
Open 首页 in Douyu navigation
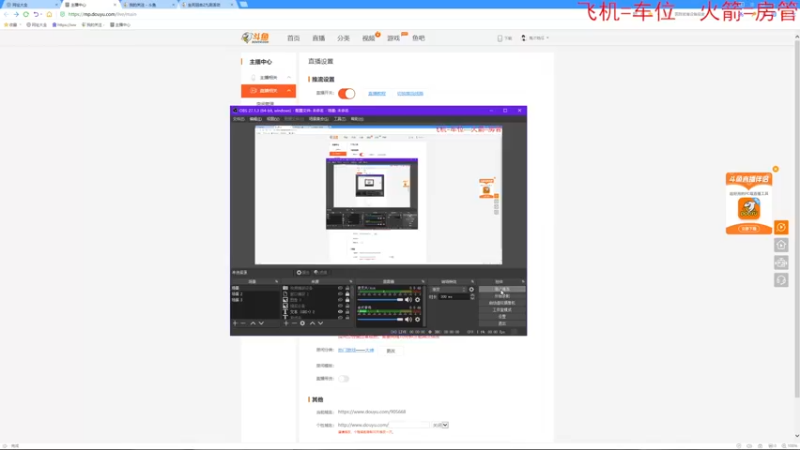(293, 38)
